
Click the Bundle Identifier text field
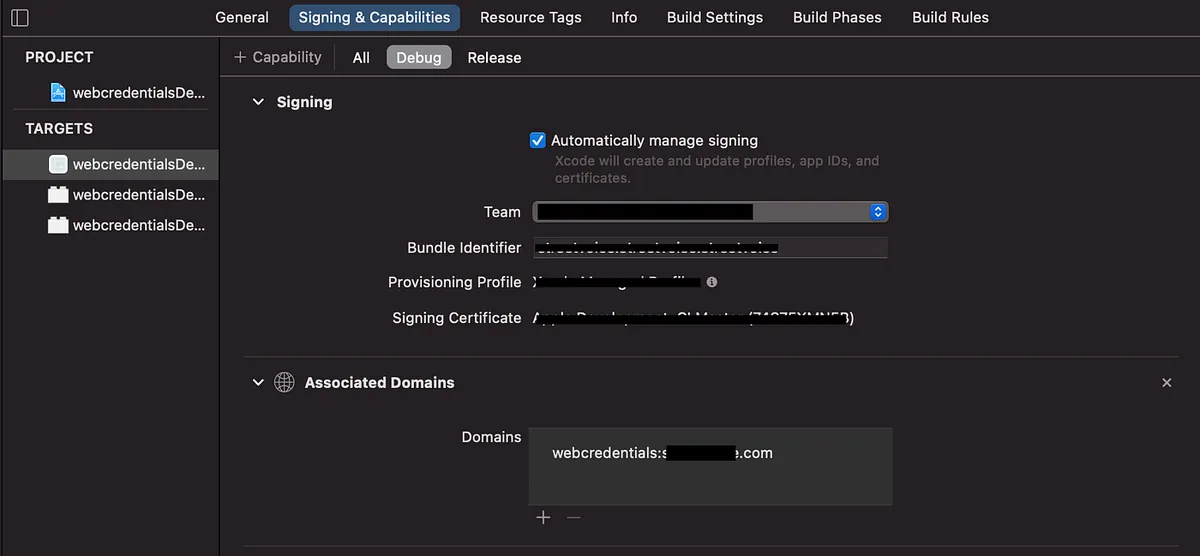(709, 248)
